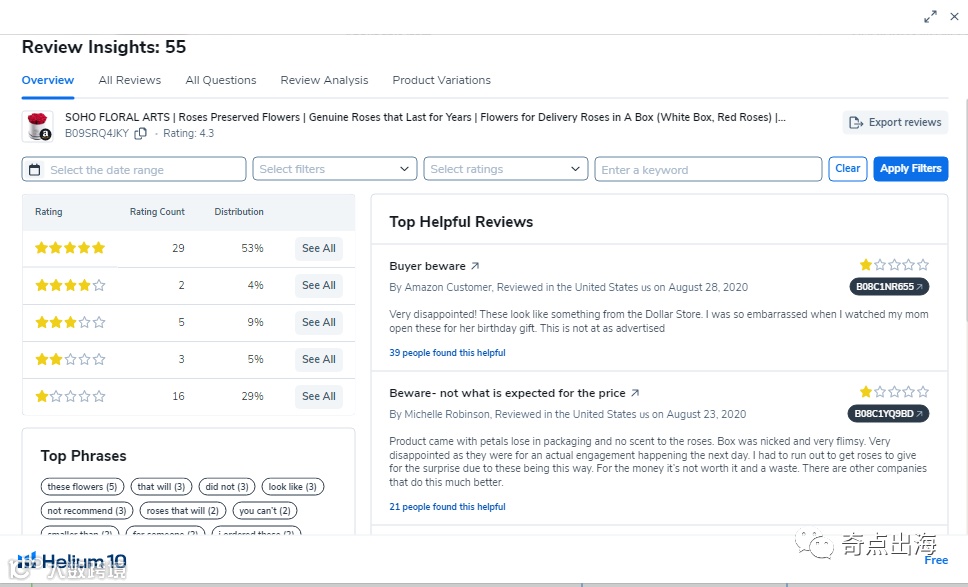
Task: Select the 'these flowers (5)' phrase chip
Action: click(82, 486)
